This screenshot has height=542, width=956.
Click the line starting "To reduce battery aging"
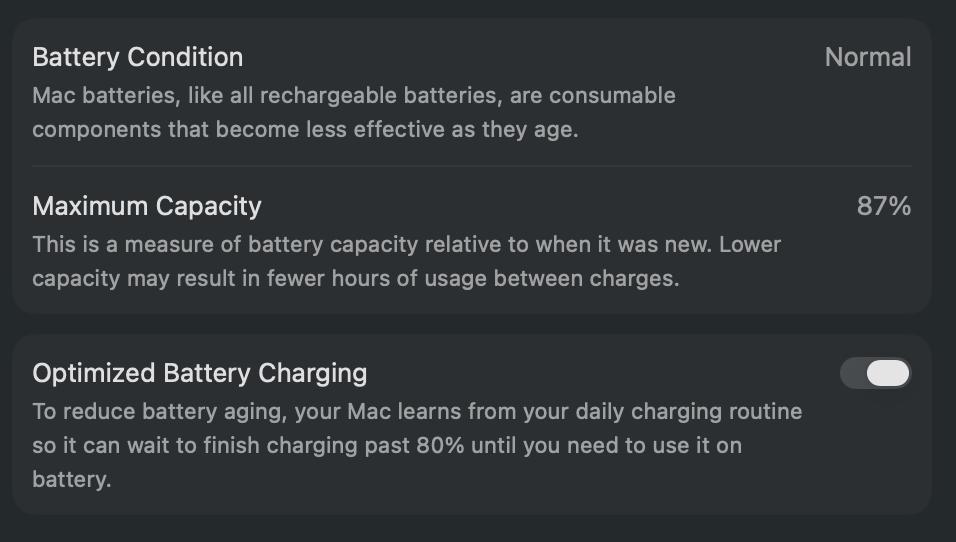[x=417, y=411]
